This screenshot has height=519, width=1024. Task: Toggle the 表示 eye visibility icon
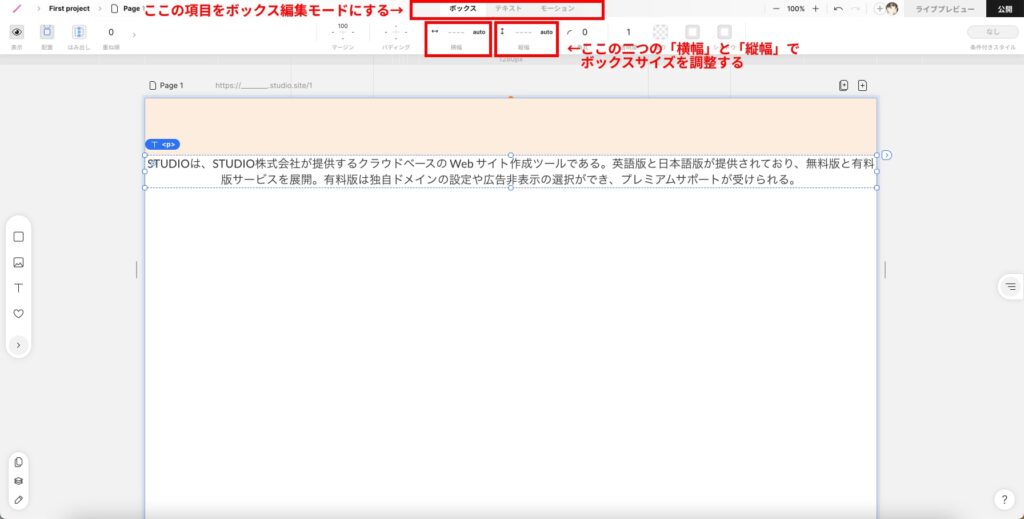tap(17, 32)
